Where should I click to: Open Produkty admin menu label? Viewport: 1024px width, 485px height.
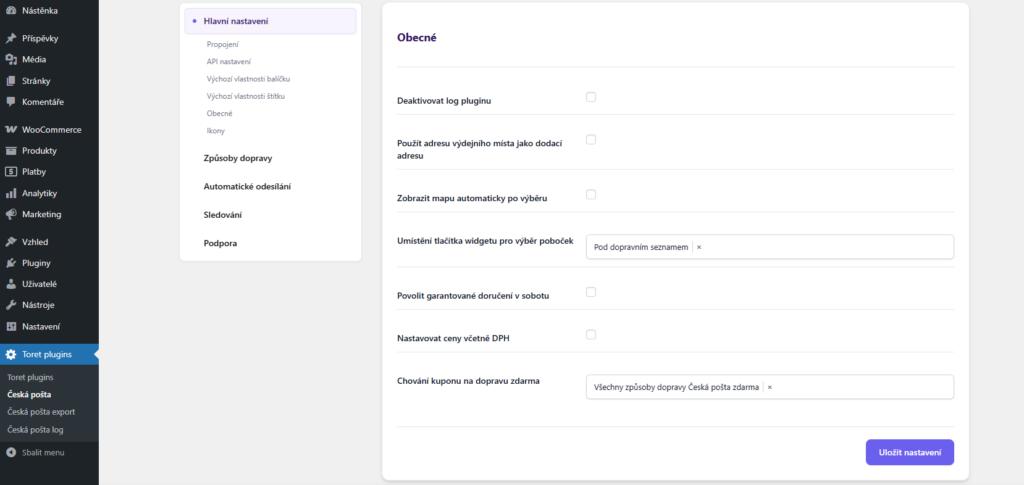(x=39, y=151)
